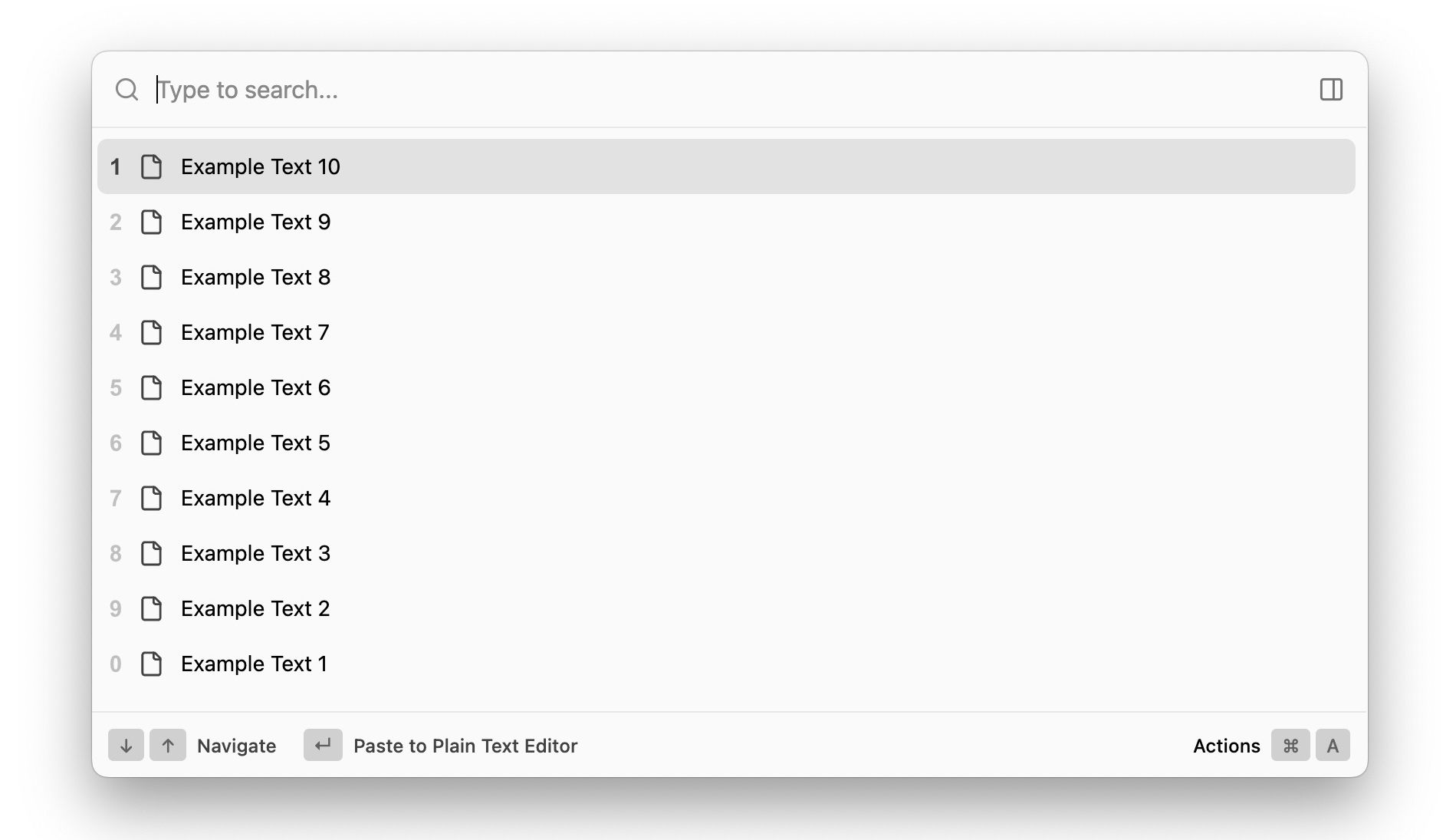Choose the Example Text 4 clipboard item
The height and width of the screenshot is (840, 1456).
pyautogui.click(x=255, y=498)
